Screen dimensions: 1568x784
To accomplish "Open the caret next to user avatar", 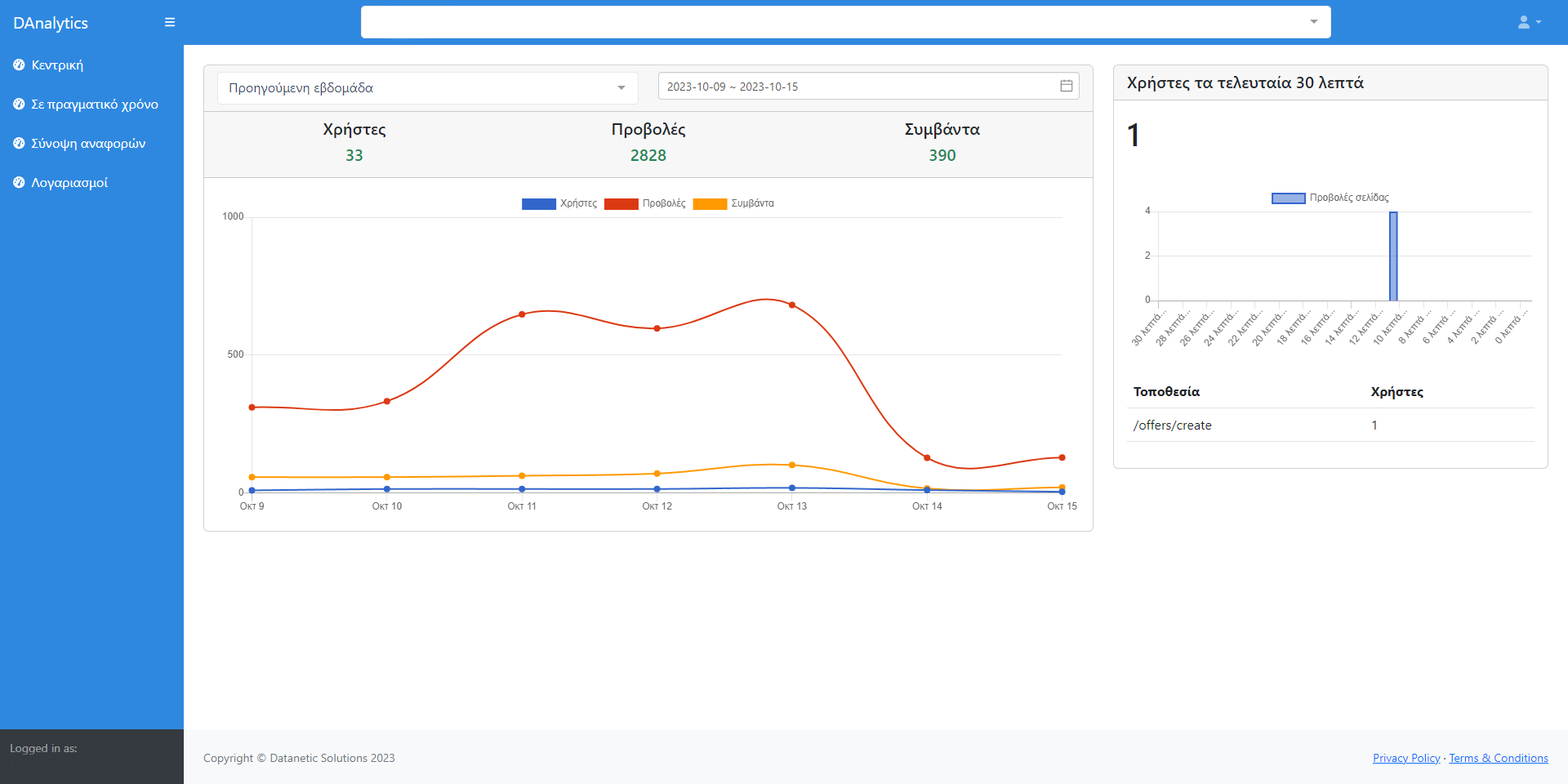I will 1539,22.
